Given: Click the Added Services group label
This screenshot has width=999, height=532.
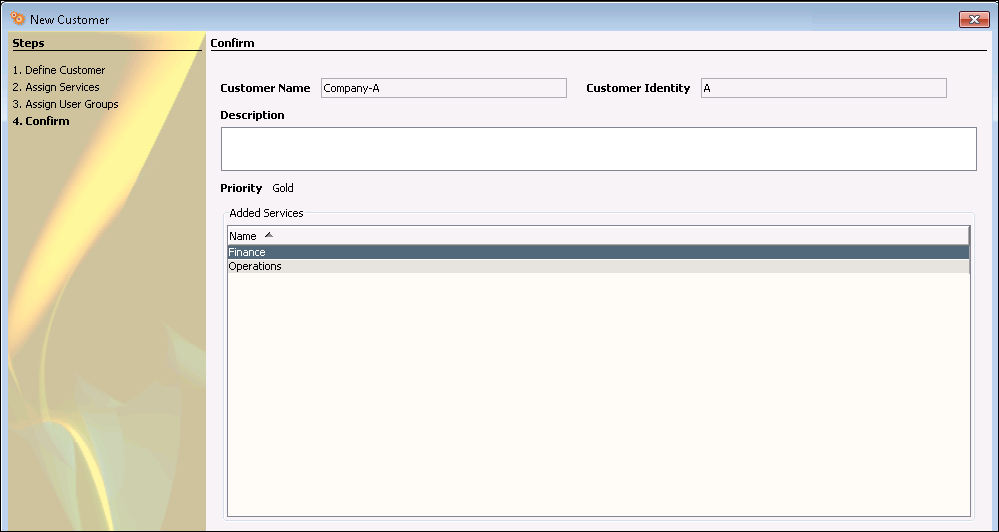Looking at the screenshot, I should tap(266, 213).
